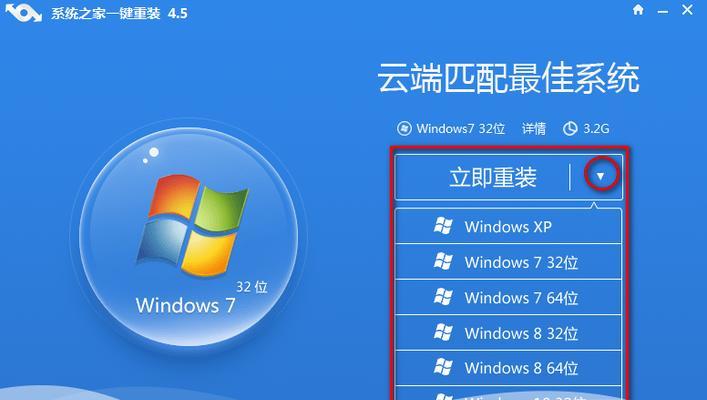Choose Windows 8 32位 option

tap(508, 333)
